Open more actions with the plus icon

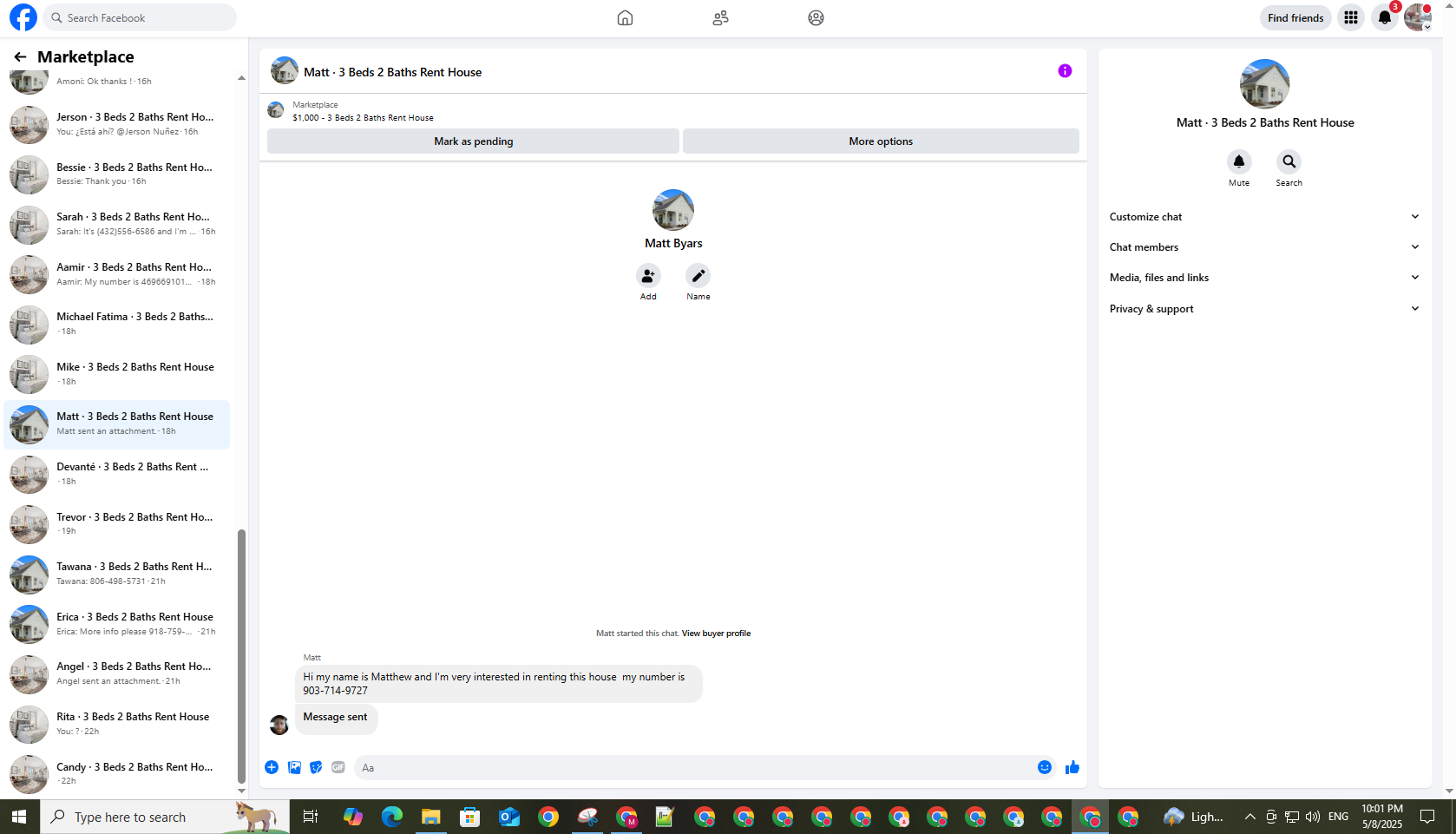click(x=272, y=767)
